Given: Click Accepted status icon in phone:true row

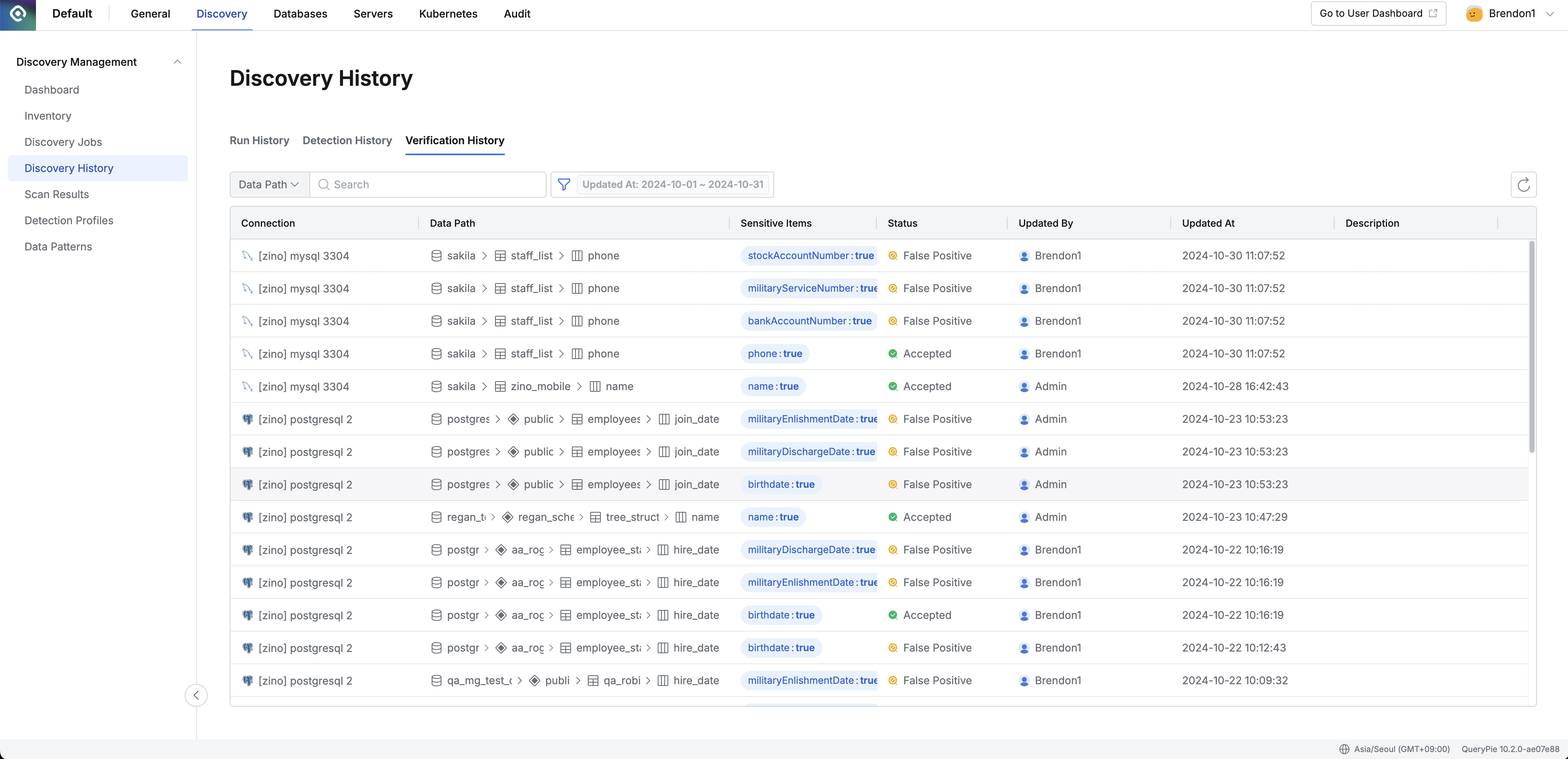Looking at the screenshot, I should click(892, 354).
